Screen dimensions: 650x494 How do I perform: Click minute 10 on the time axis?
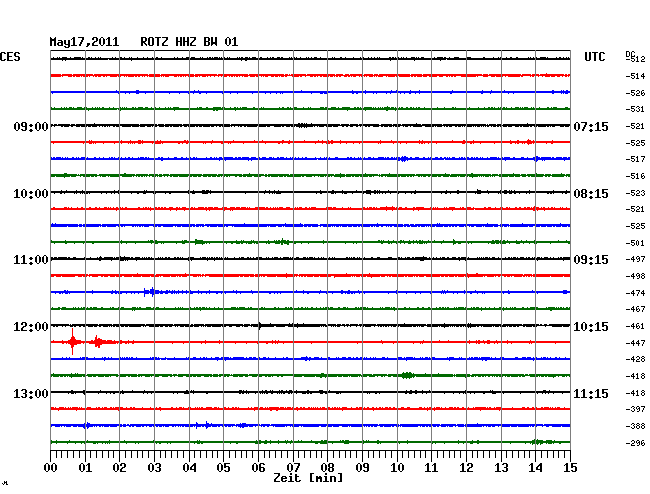click(x=397, y=467)
